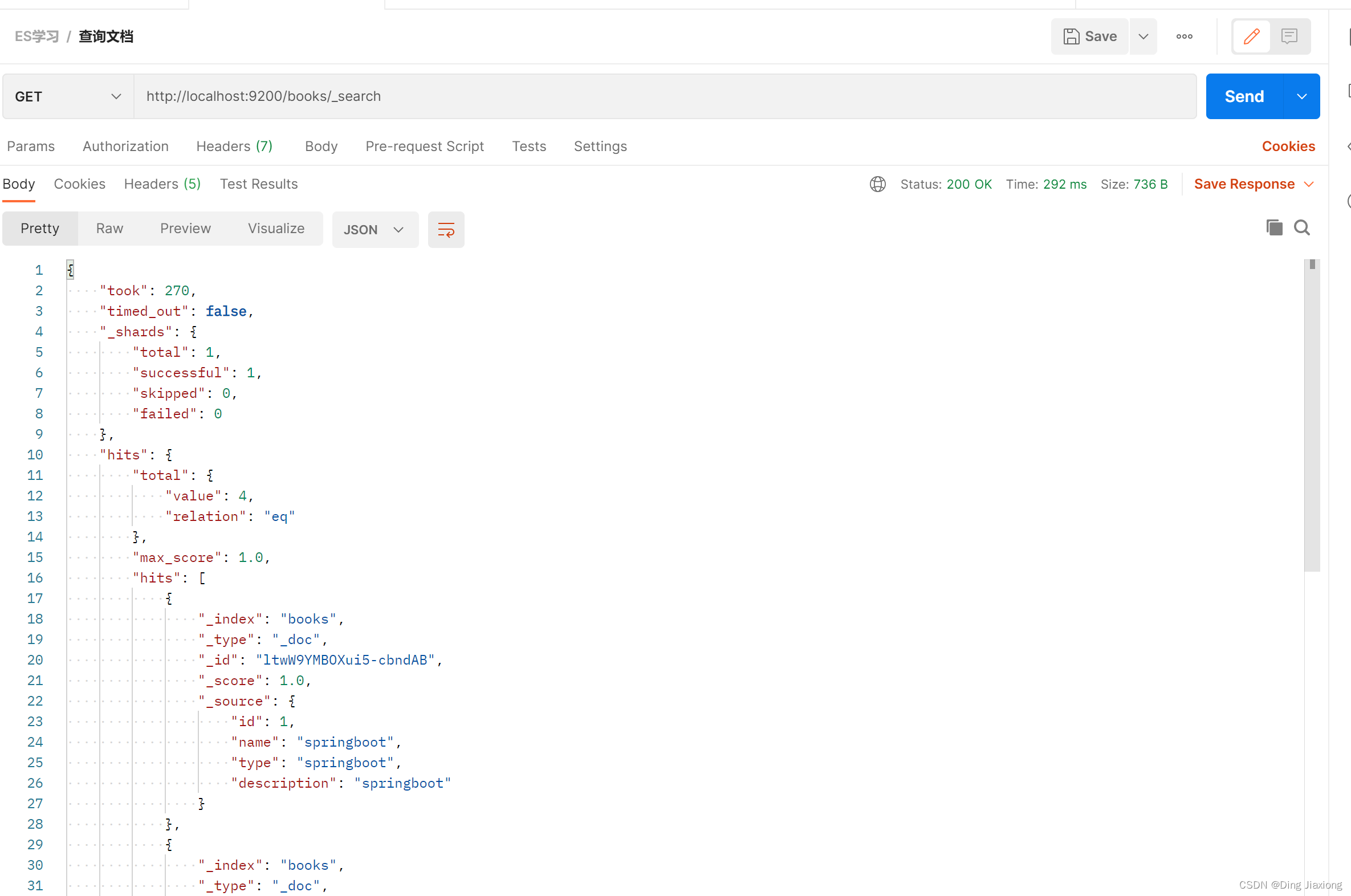1351x896 pixels.
Task: Switch to Visualize view
Action: click(x=276, y=229)
